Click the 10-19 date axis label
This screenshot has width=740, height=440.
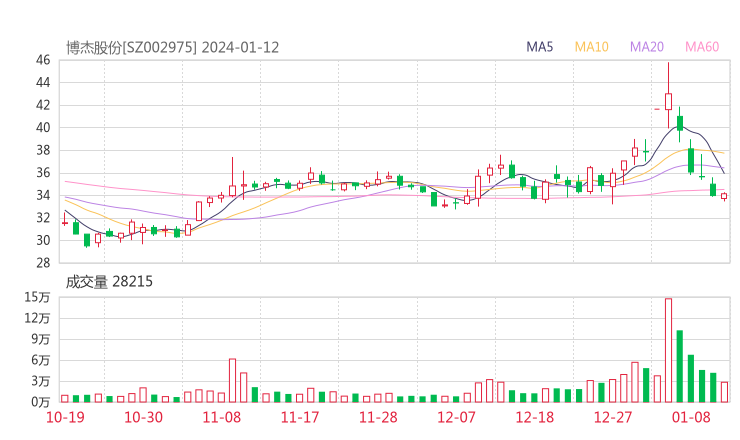tap(65, 417)
